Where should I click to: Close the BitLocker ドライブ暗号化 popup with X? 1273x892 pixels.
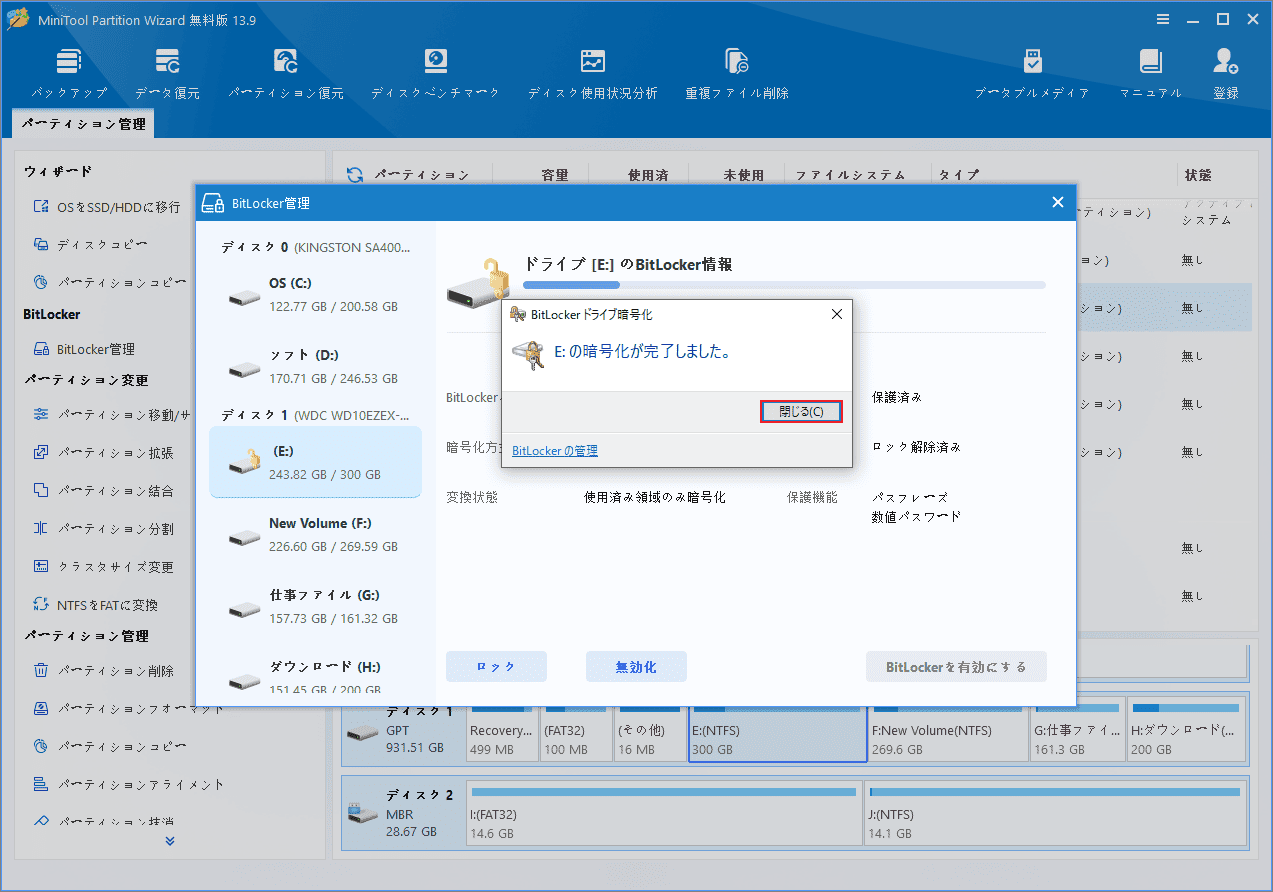837,314
